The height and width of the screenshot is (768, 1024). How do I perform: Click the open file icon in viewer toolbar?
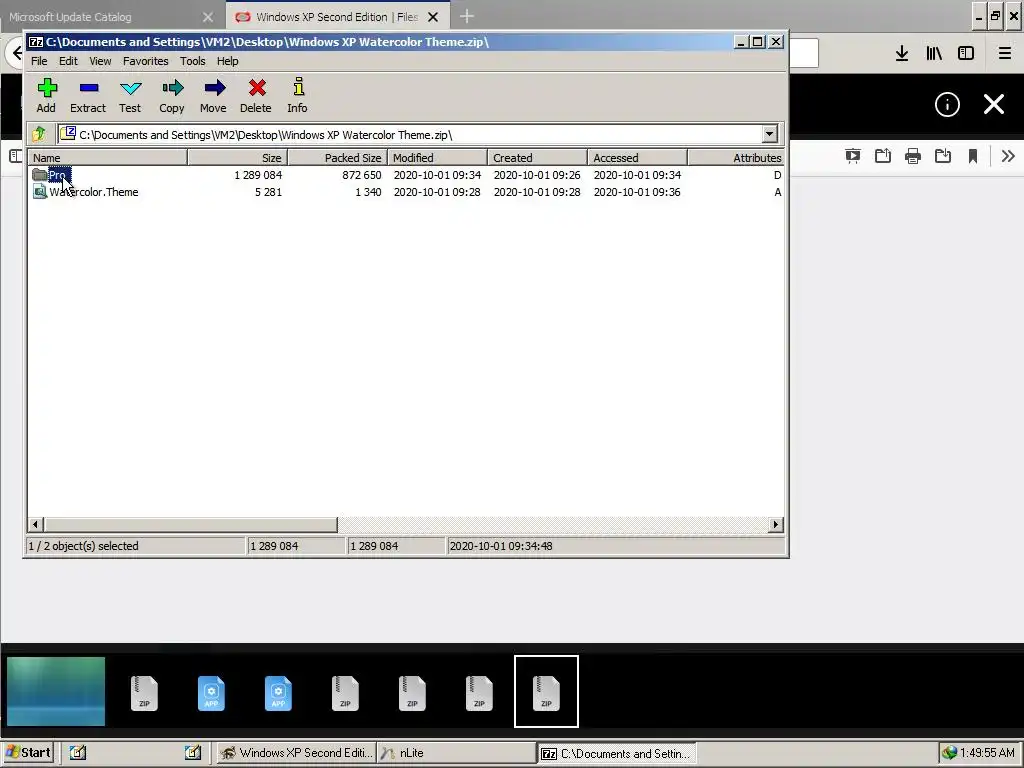click(x=883, y=155)
